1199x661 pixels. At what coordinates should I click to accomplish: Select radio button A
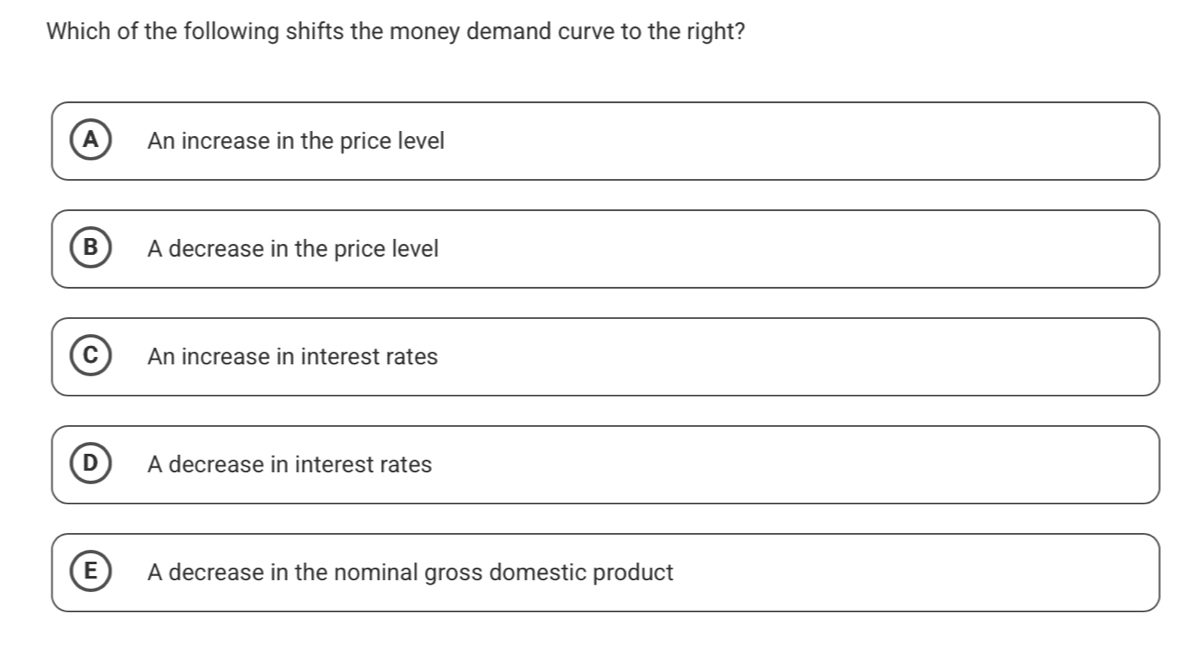pos(91,141)
